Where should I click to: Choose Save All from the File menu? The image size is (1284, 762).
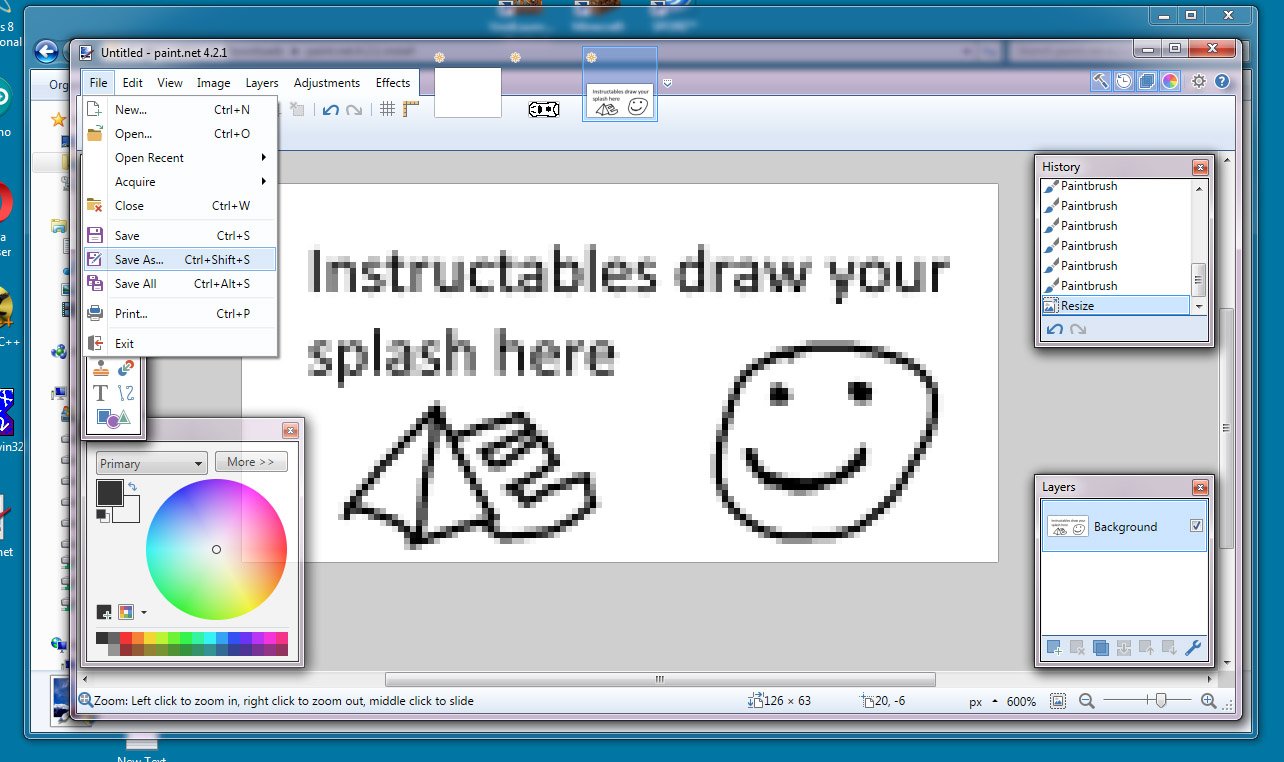click(178, 284)
